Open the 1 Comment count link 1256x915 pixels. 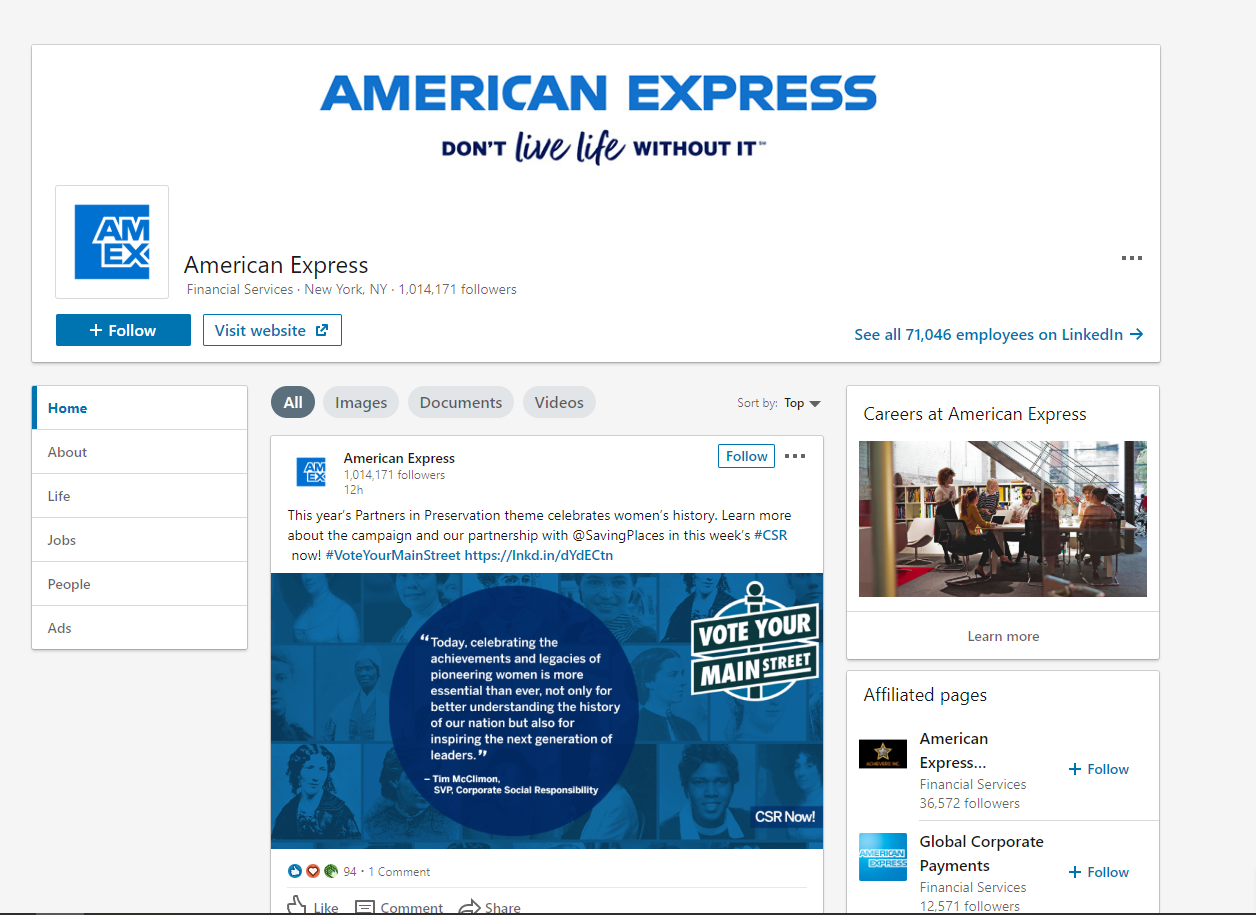[x=399, y=872]
